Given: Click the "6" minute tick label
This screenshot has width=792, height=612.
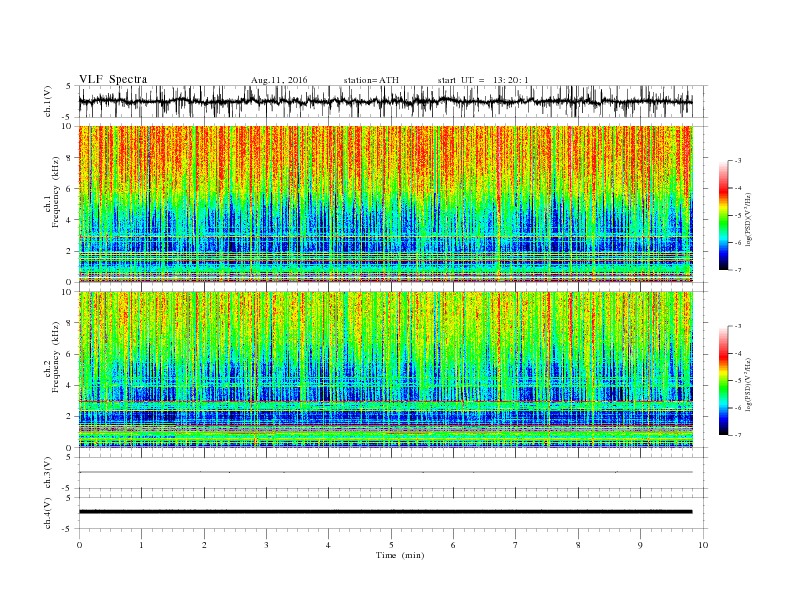Looking at the screenshot, I should [x=453, y=545].
